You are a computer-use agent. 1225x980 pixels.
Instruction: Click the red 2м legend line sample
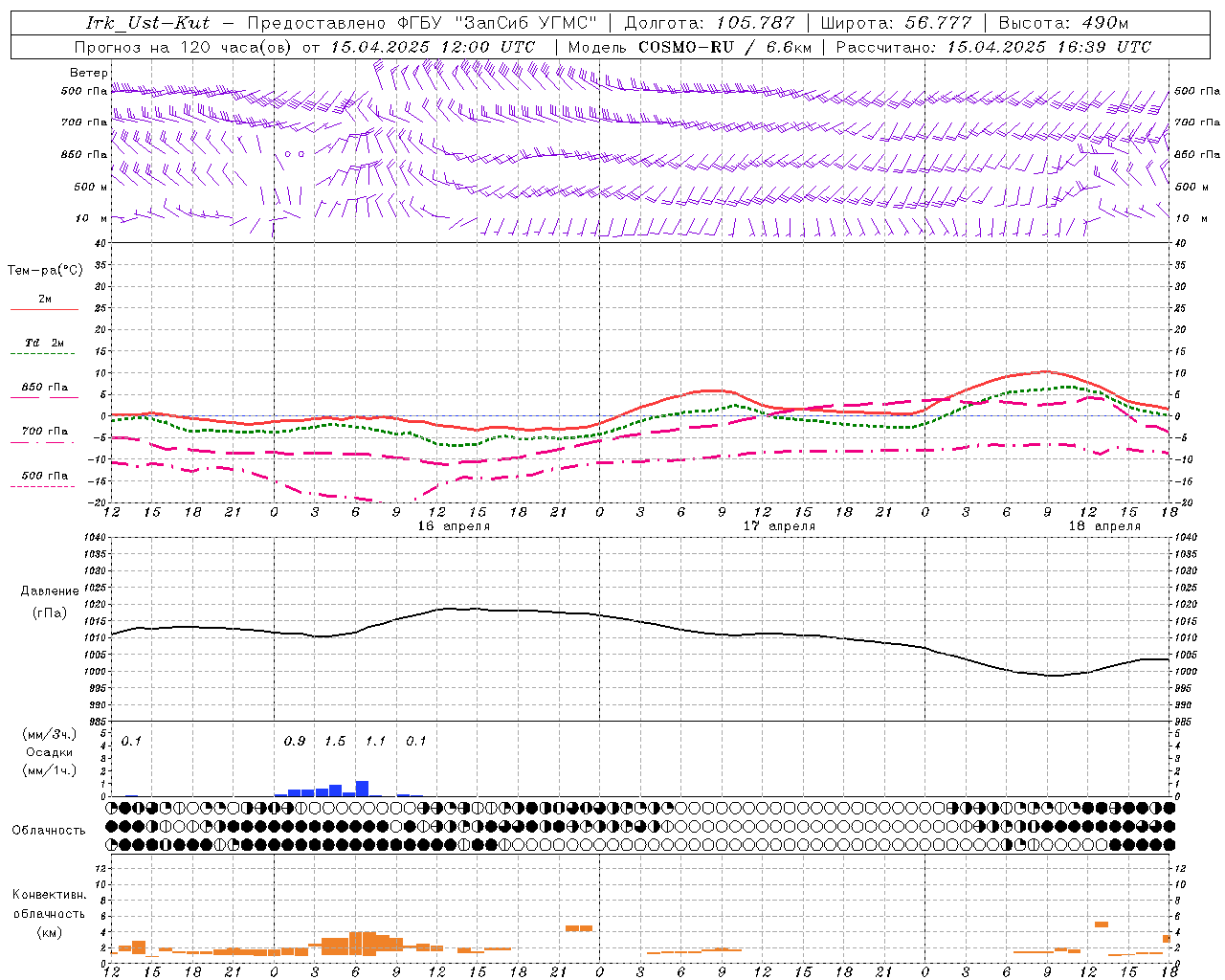point(44,310)
